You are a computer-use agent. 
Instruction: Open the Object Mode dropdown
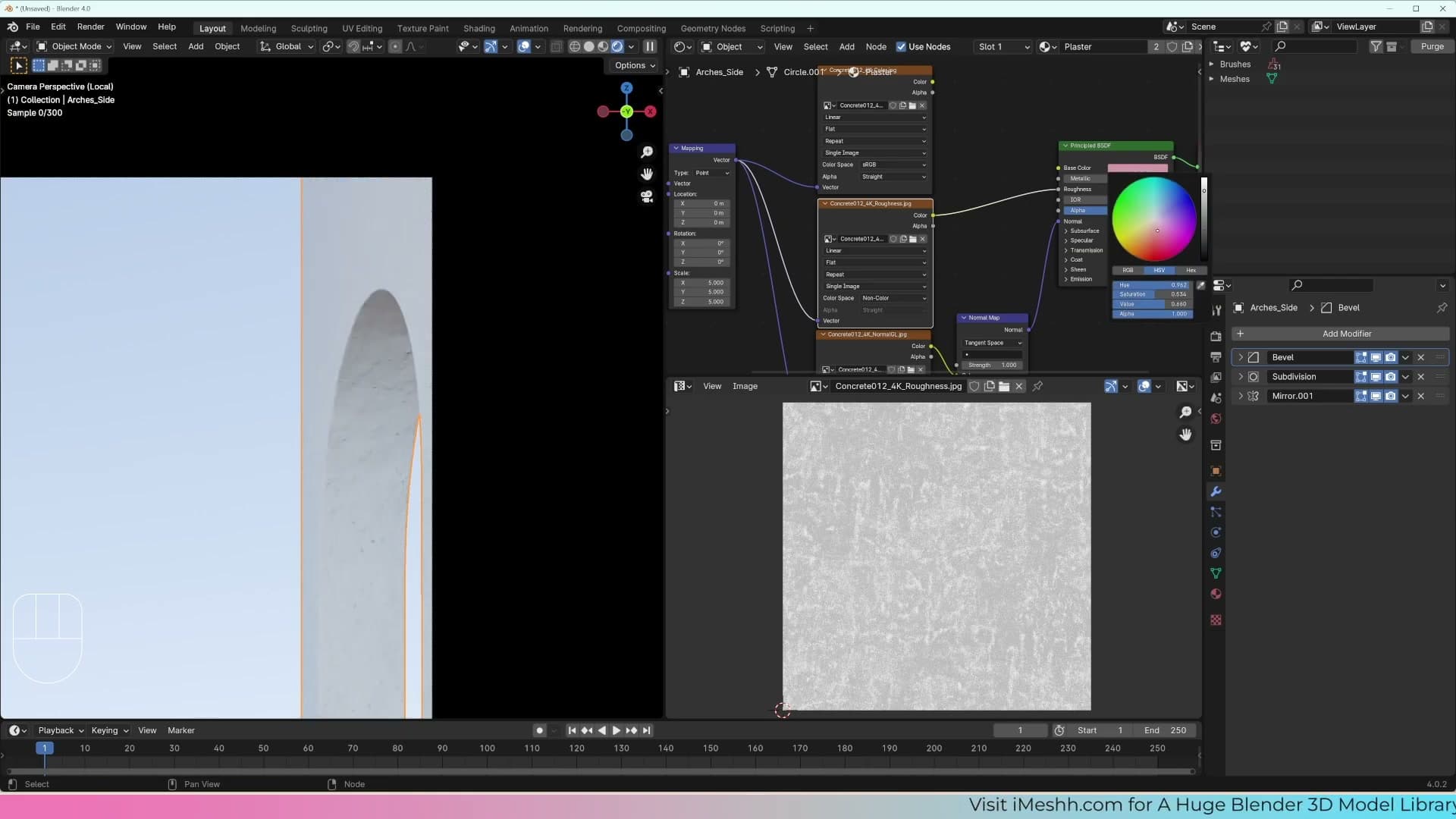point(75,47)
